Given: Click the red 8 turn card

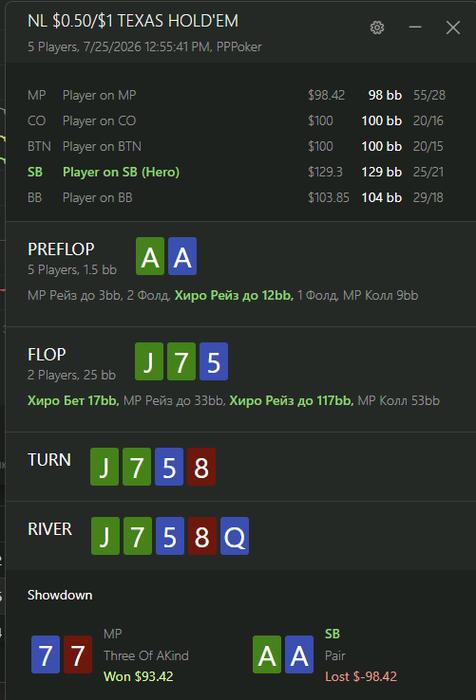Looking at the screenshot, I should pyautogui.click(x=201, y=467).
